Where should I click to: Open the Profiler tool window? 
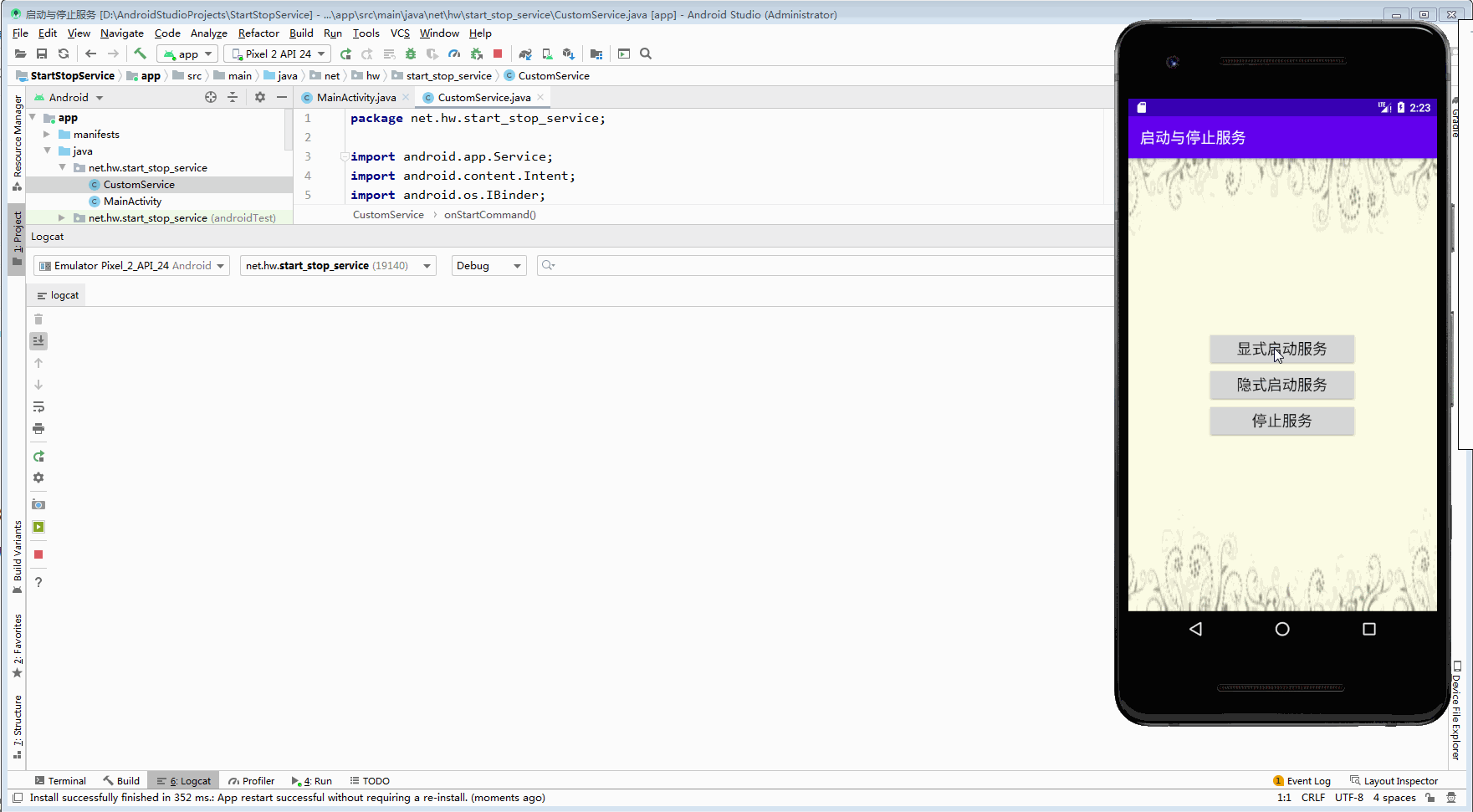[251, 781]
